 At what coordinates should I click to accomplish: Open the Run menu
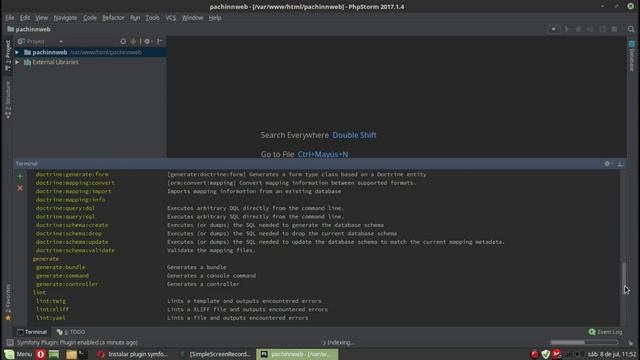click(x=135, y=18)
